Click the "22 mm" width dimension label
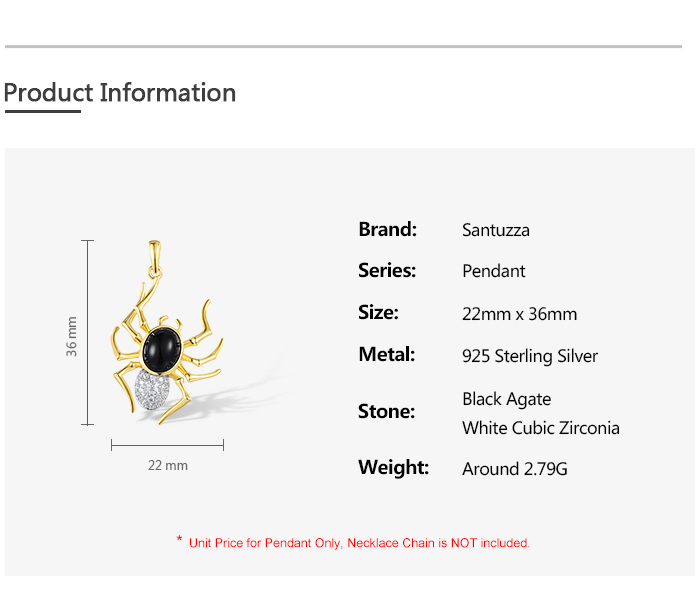 pyautogui.click(x=167, y=465)
